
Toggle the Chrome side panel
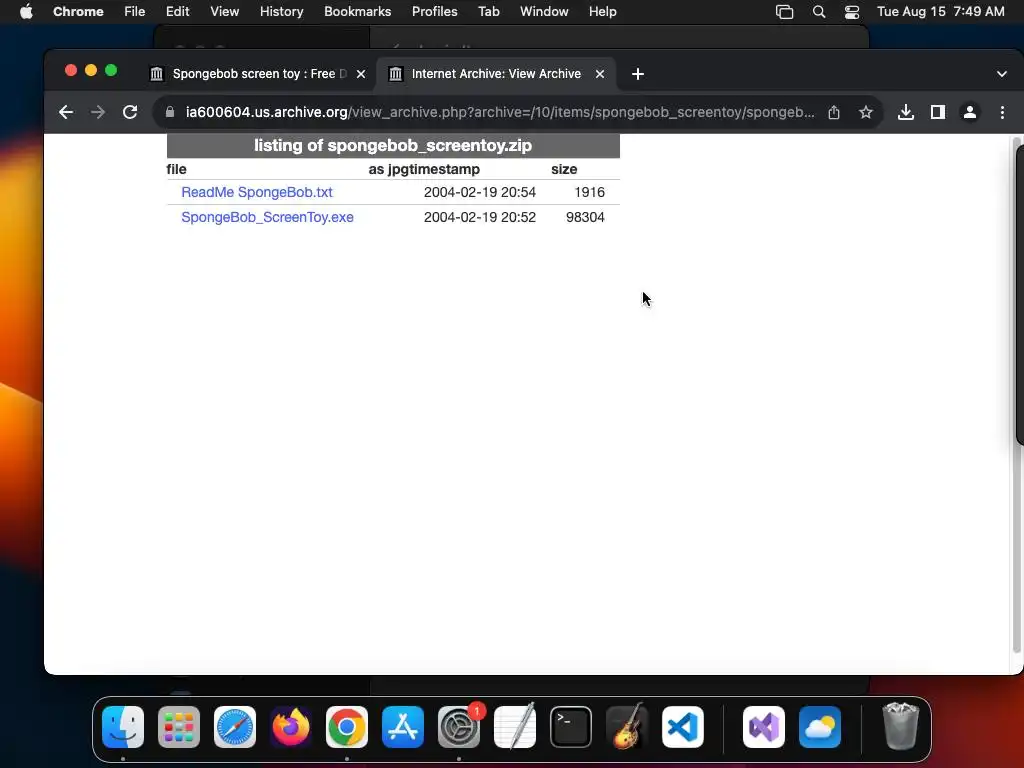938,112
